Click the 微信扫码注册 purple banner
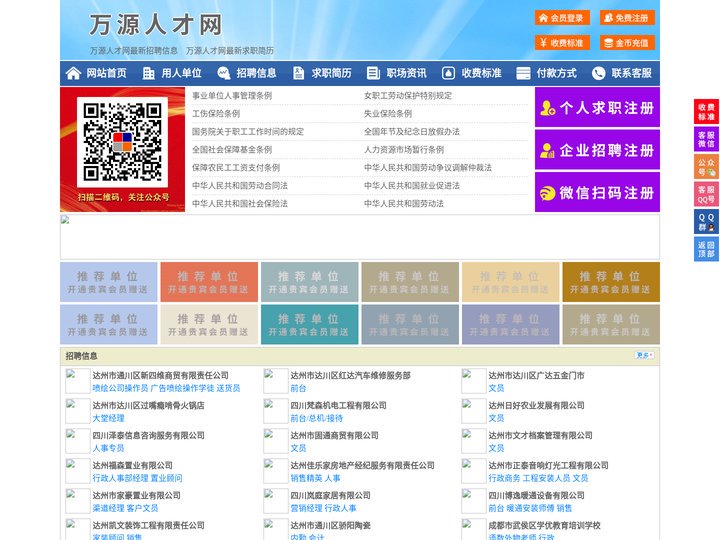 point(597,192)
